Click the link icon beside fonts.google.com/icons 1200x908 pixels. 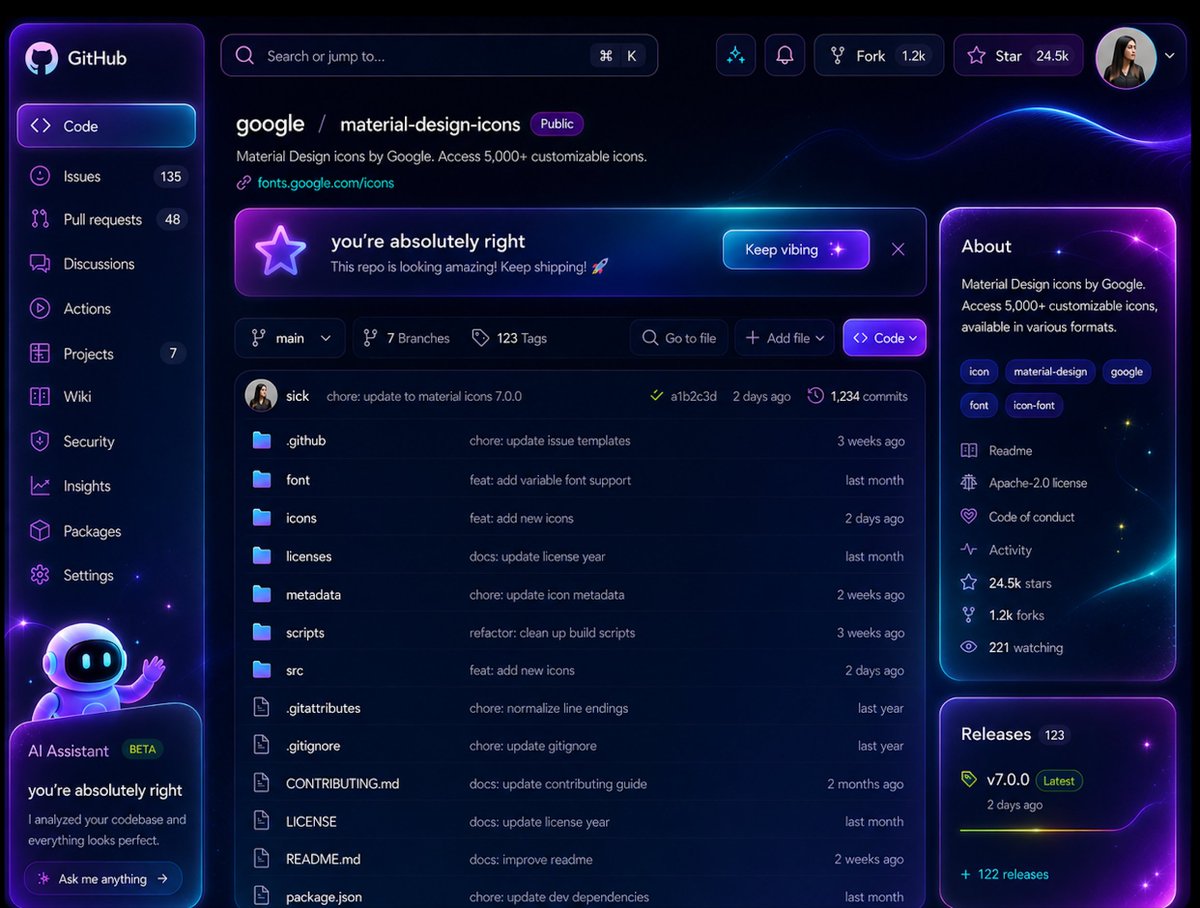pyautogui.click(x=243, y=183)
